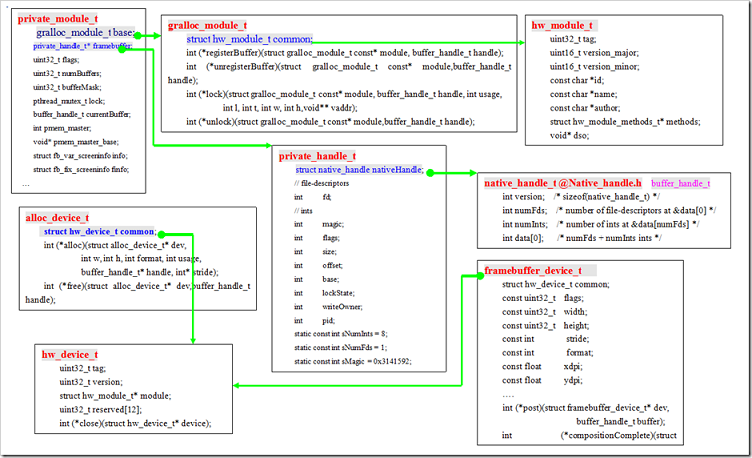
Task: Click the hw_device_t box heading
Action: pos(70,354)
